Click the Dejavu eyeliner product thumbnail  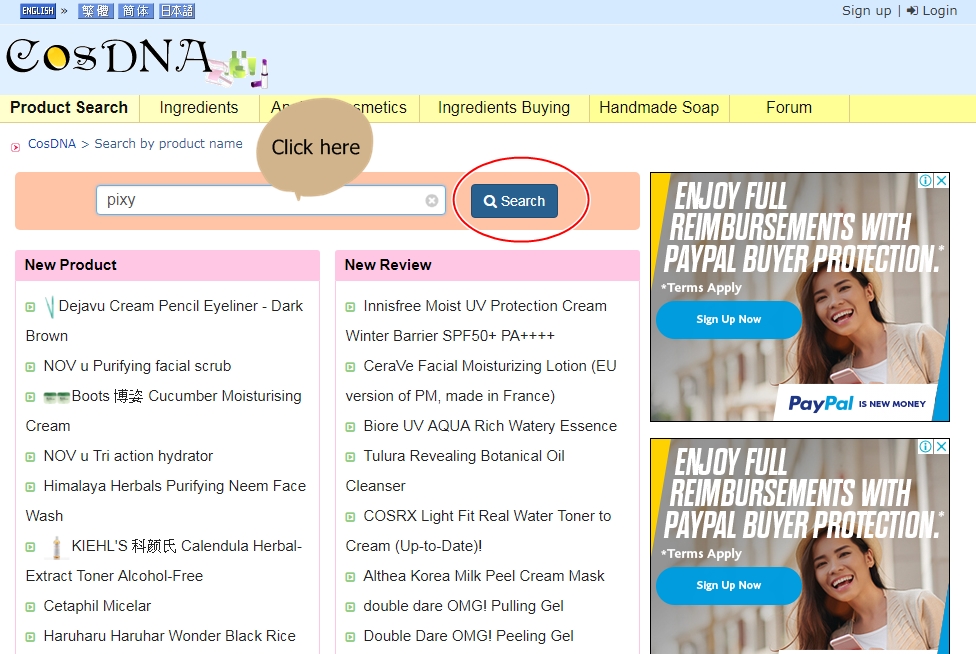(x=50, y=306)
